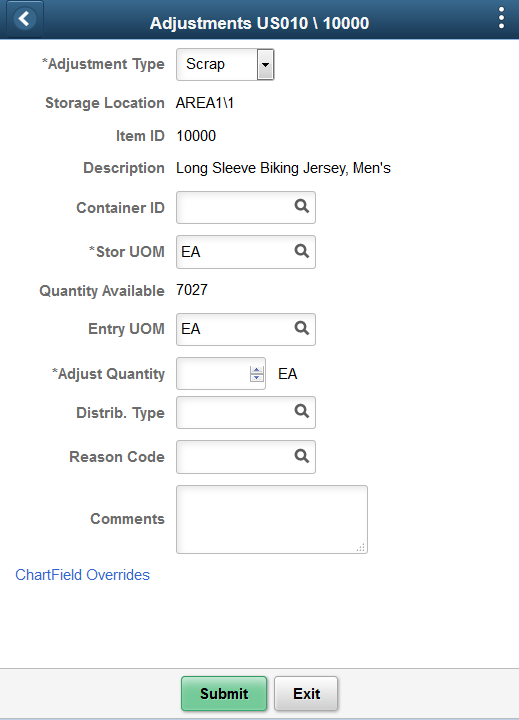The height and width of the screenshot is (720, 519).
Task: Go back using the header arrow
Action: [x=24, y=20]
